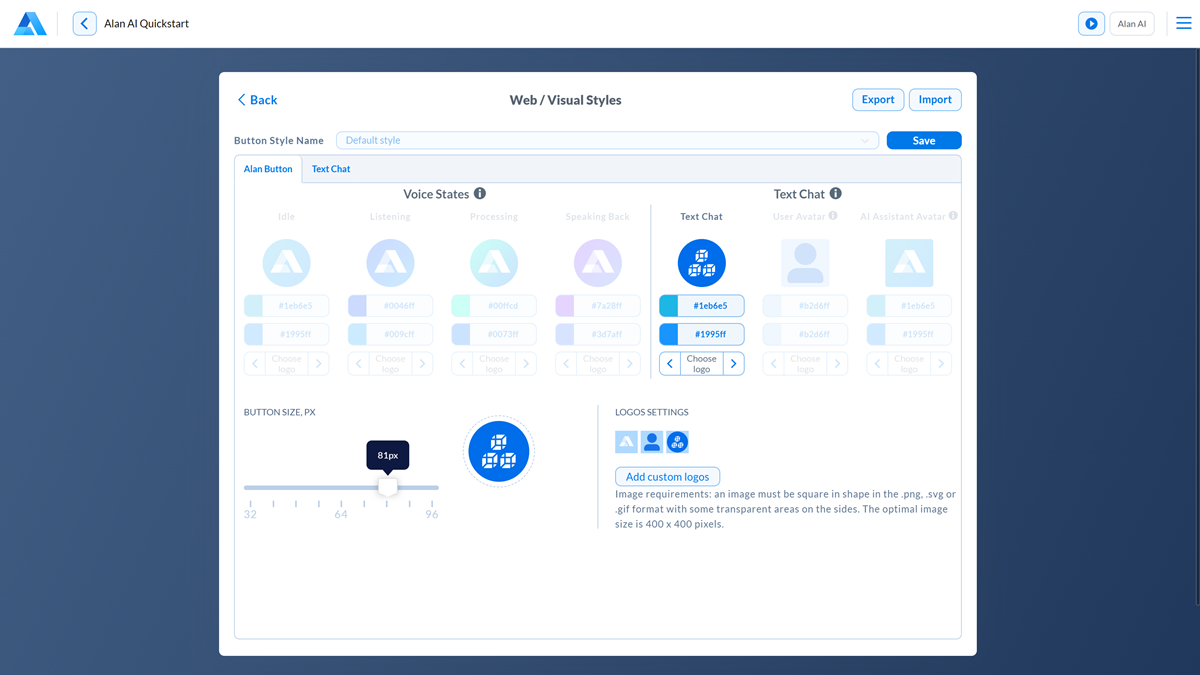Click the Text Chat button preview icon
Image resolution: width=1200 pixels, height=675 pixels.
(x=702, y=263)
